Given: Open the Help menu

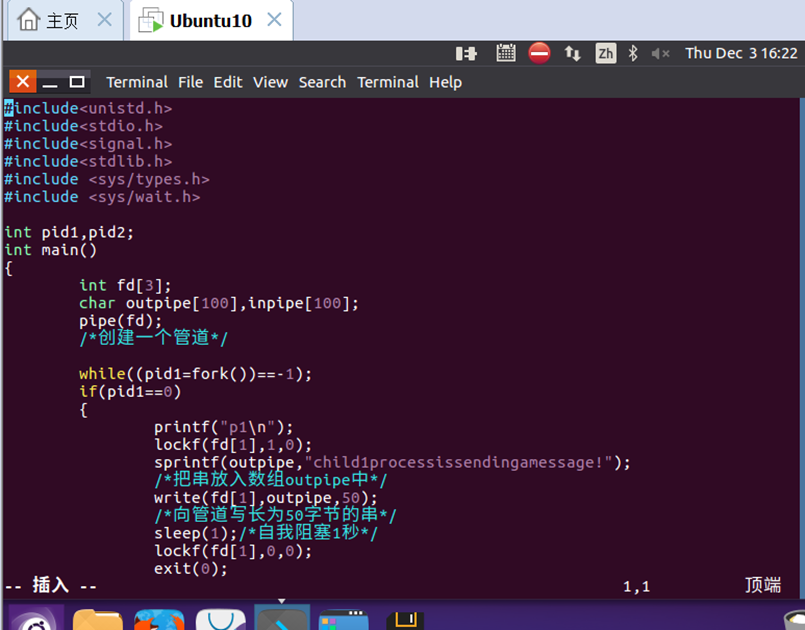Looking at the screenshot, I should (446, 82).
